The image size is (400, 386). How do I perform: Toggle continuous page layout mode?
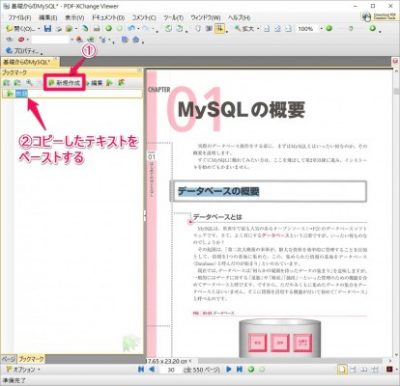(x=353, y=369)
